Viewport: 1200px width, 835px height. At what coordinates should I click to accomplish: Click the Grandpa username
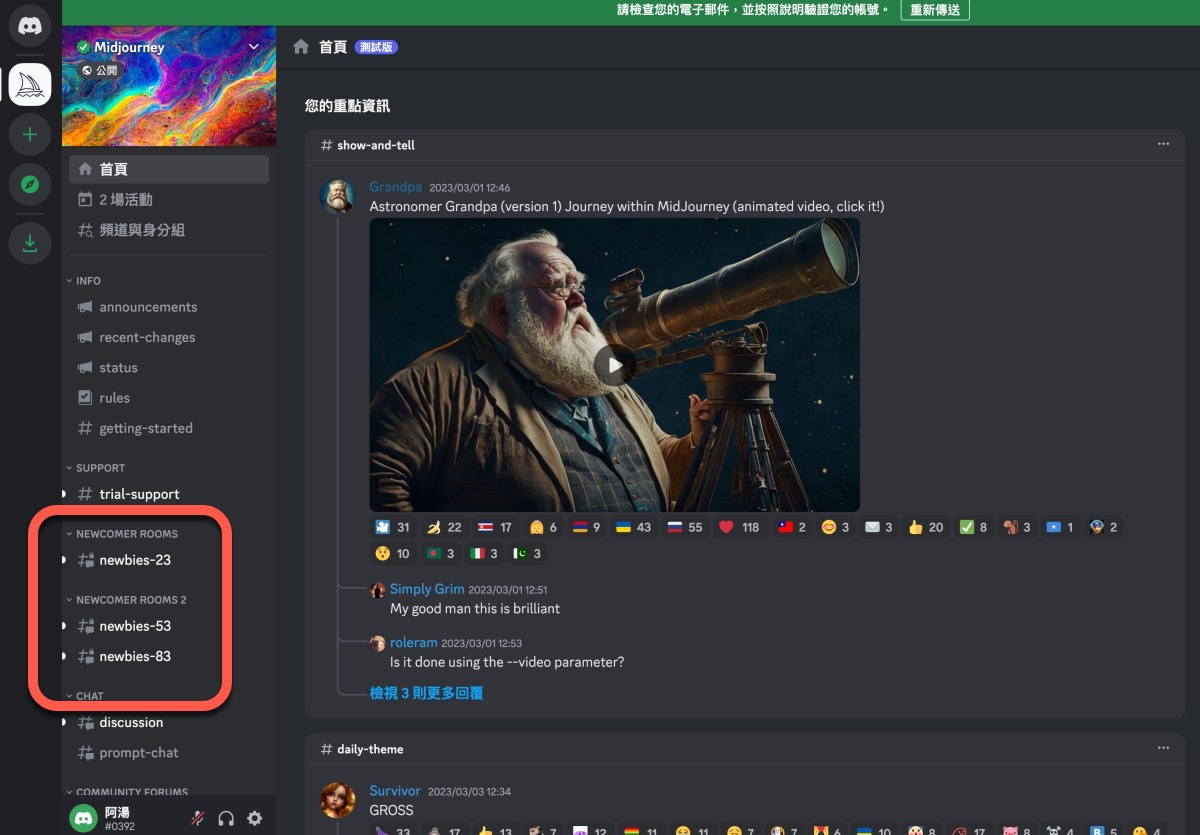[x=396, y=187]
